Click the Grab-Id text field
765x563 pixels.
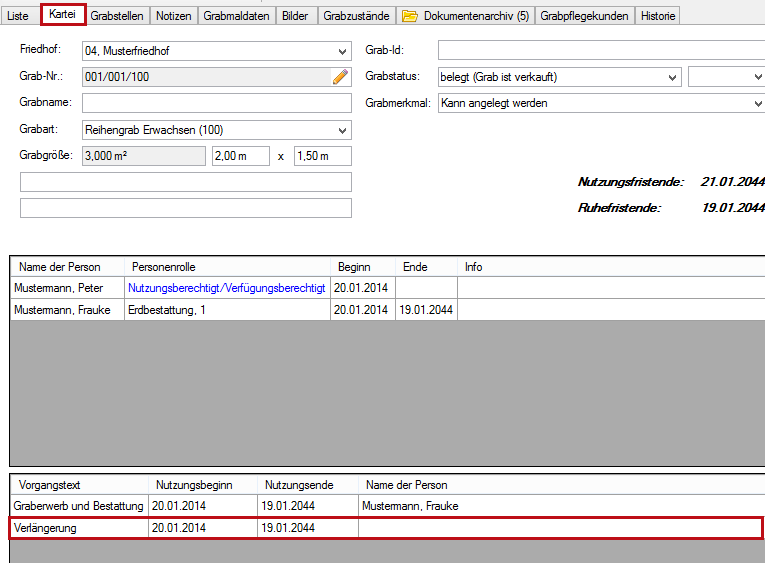pyautogui.click(x=600, y=51)
